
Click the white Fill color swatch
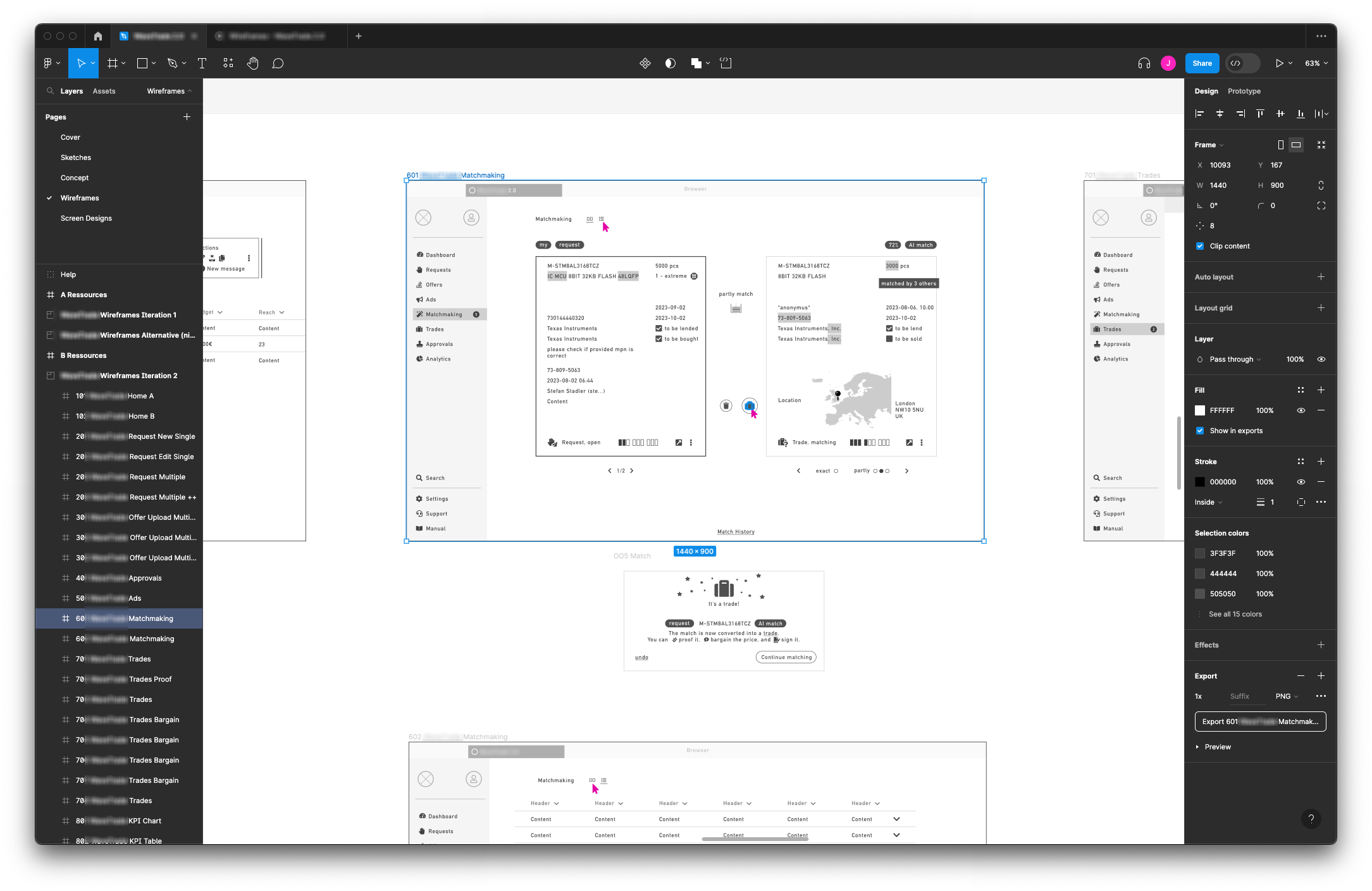click(x=1199, y=410)
